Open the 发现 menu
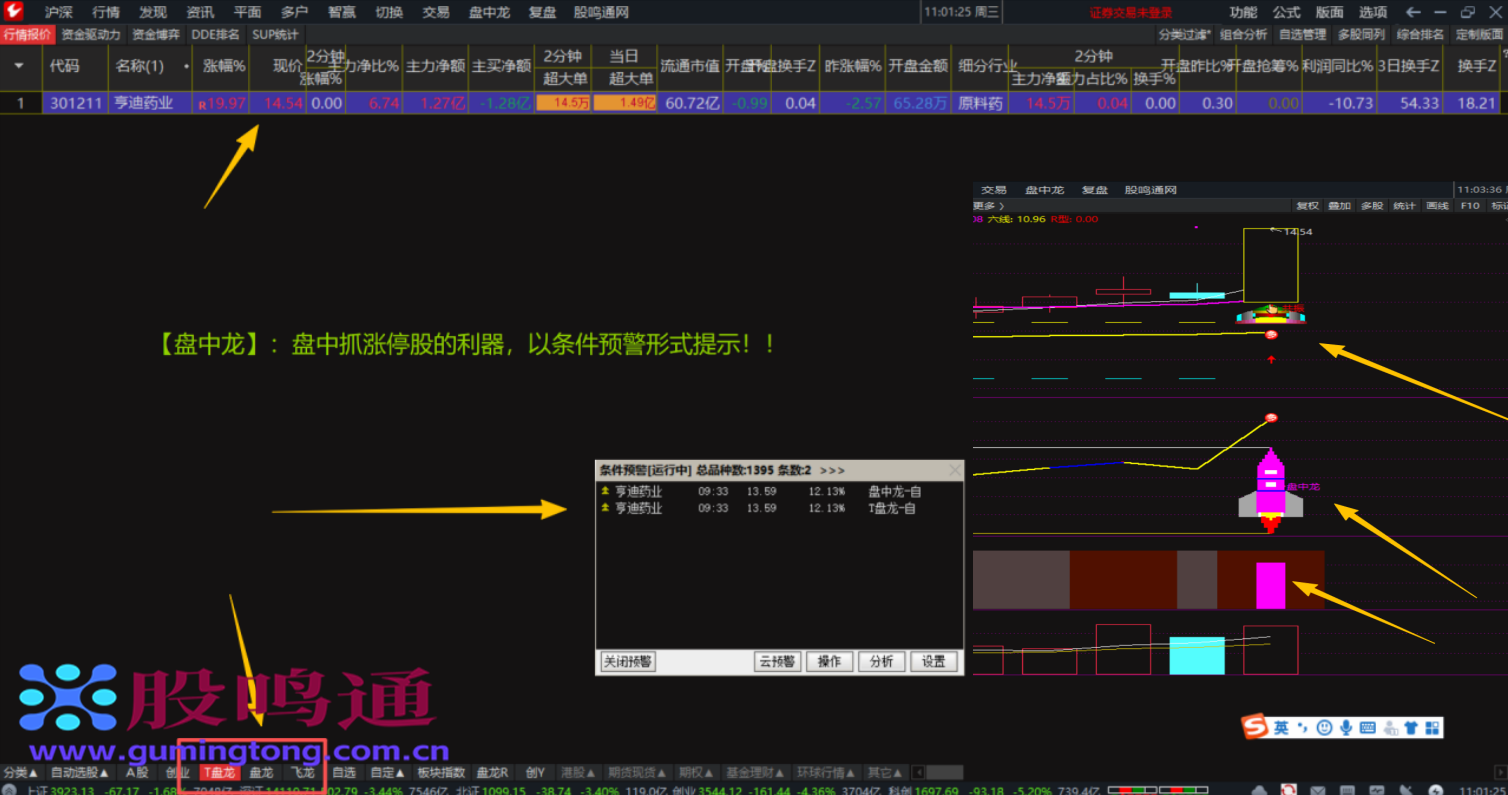 coord(153,12)
